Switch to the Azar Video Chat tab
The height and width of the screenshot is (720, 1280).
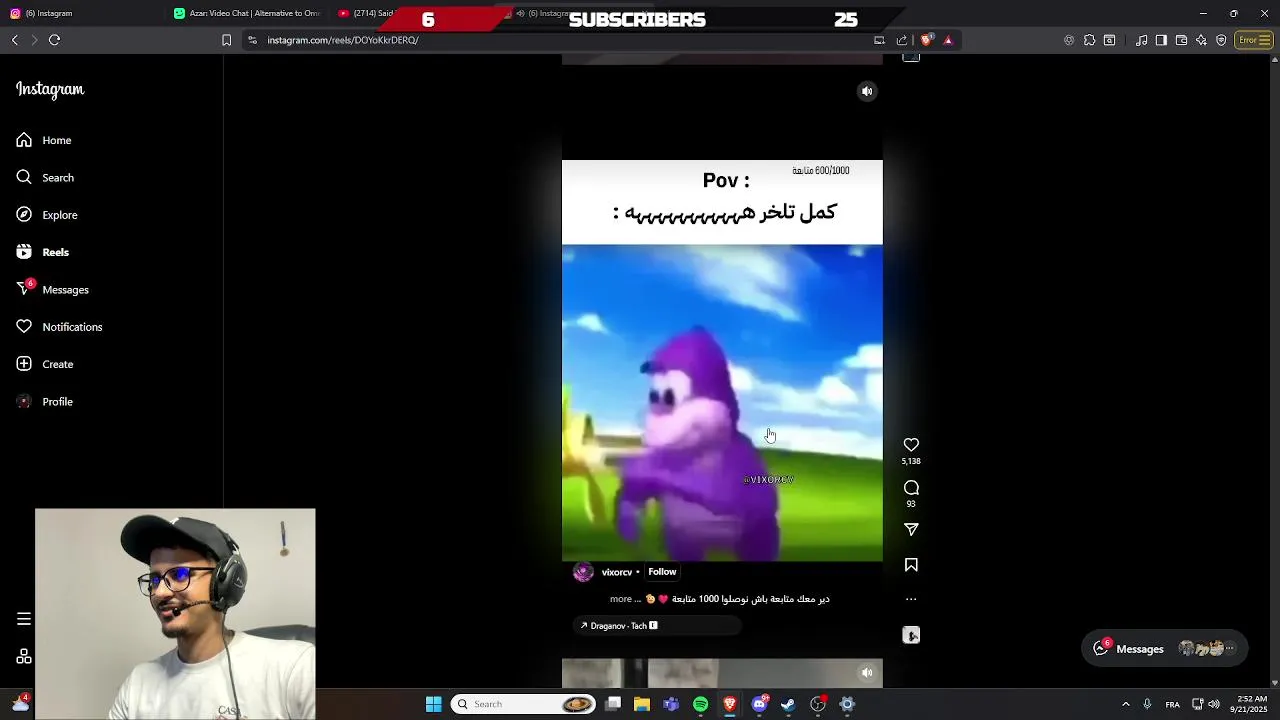click(246, 13)
